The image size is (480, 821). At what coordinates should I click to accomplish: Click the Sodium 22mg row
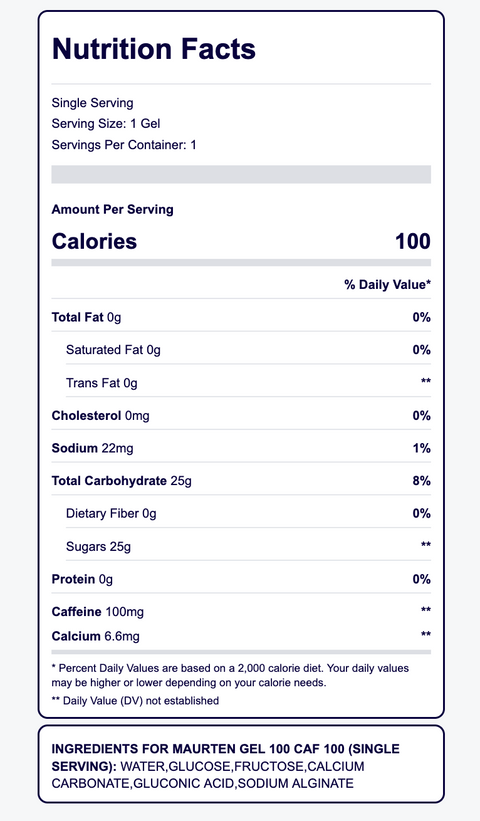point(241,448)
